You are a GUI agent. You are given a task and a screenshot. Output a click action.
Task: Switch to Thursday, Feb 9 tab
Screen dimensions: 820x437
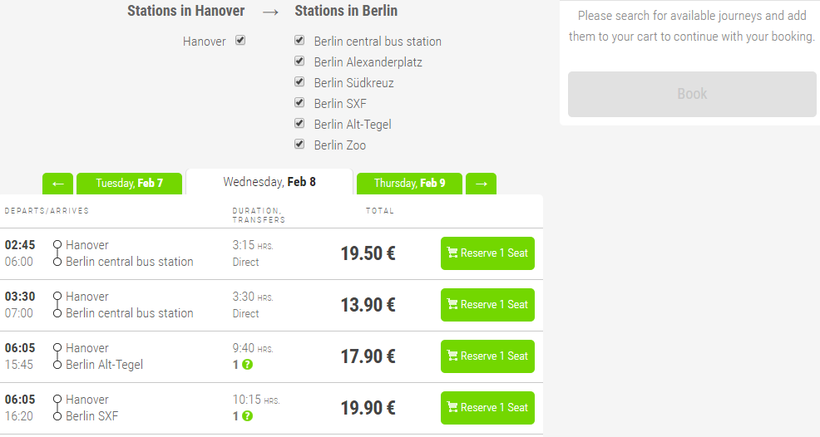pos(409,184)
